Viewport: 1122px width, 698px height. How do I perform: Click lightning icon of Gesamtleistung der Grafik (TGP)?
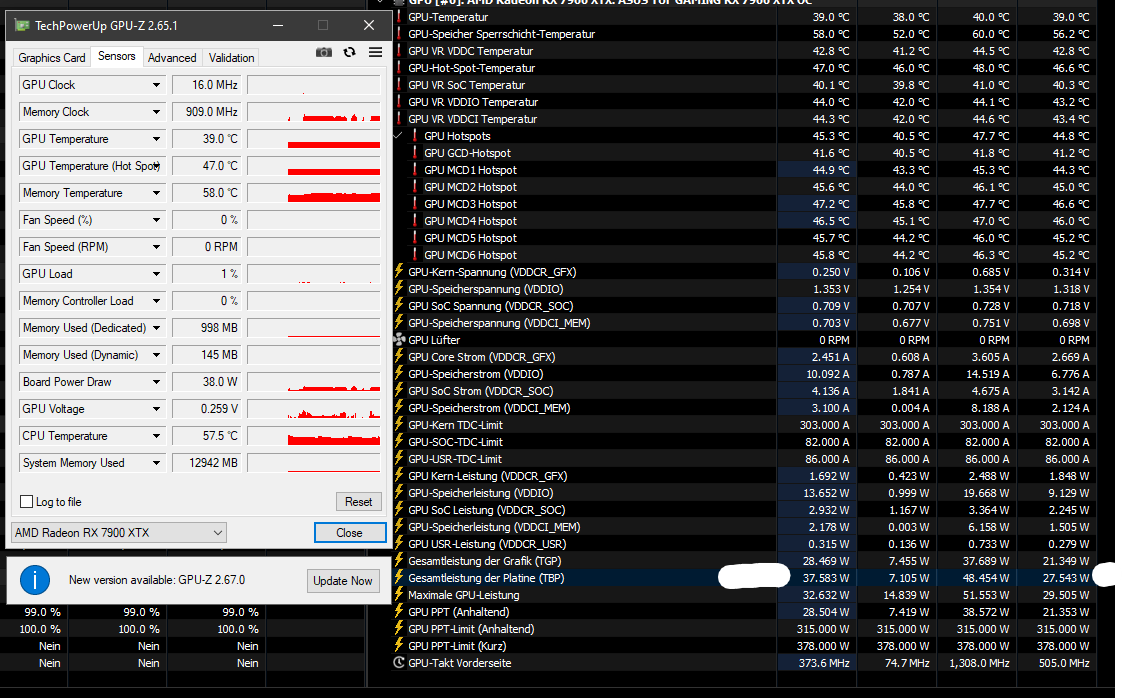pyautogui.click(x=399, y=561)
